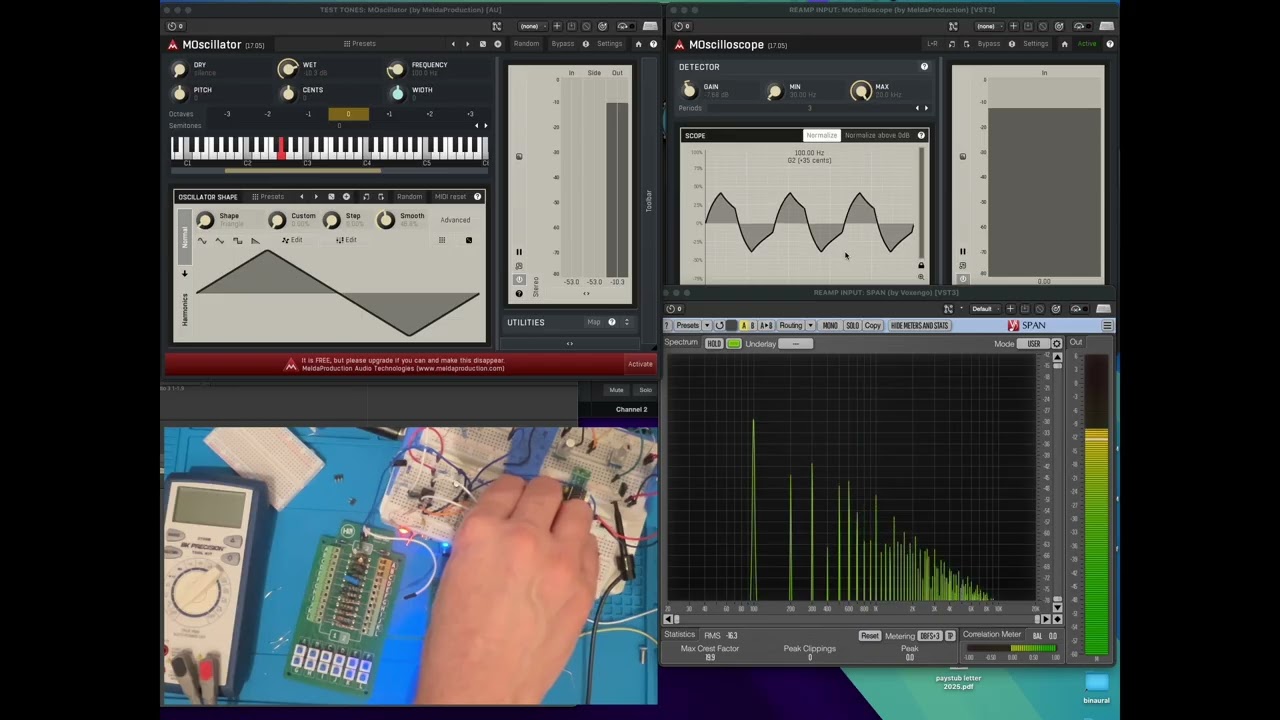
Task: Open SPAN hamburger menu
Action: 1107,325
